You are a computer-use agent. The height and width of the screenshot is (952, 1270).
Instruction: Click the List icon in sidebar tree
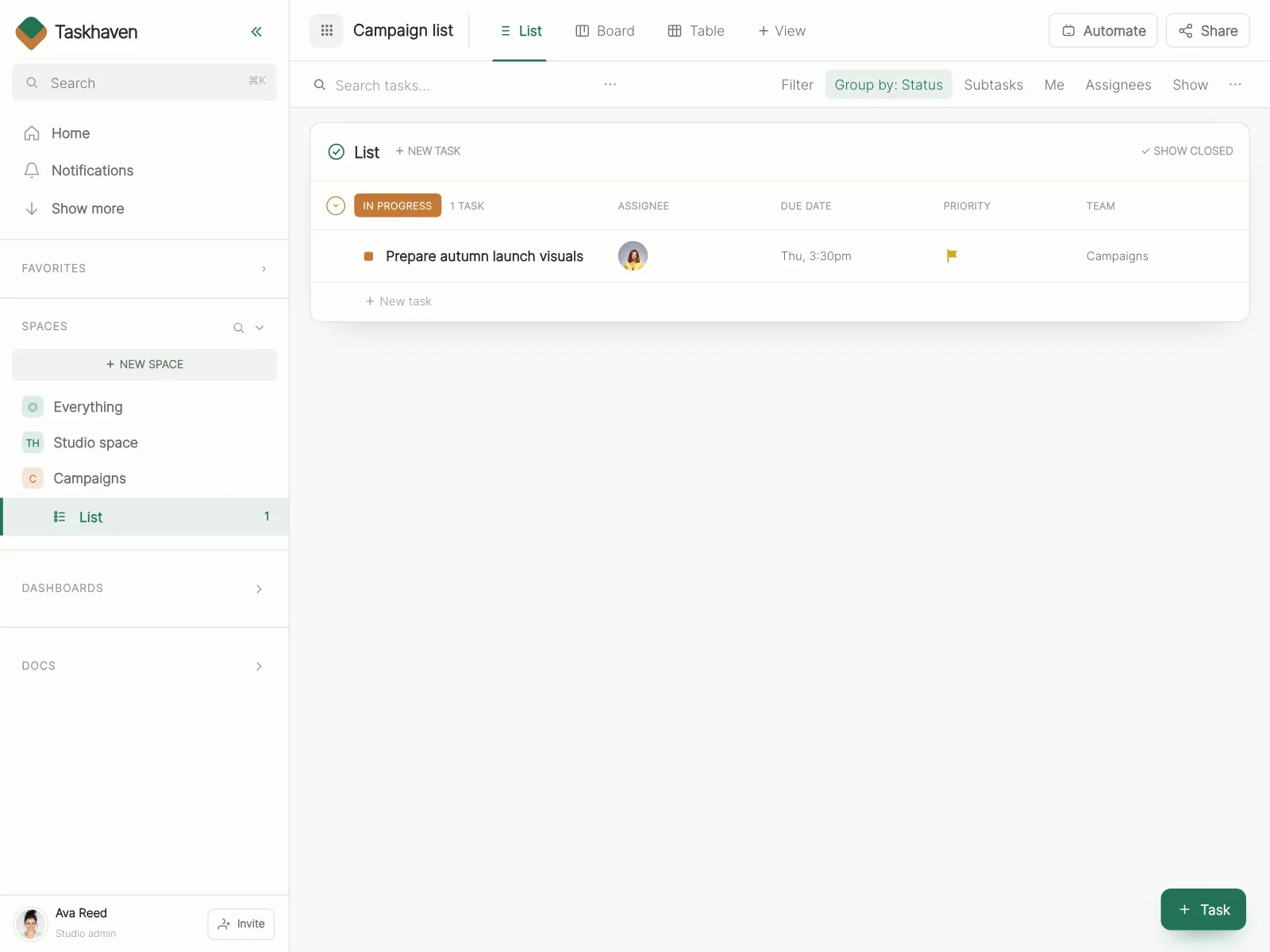click(60, 517)
